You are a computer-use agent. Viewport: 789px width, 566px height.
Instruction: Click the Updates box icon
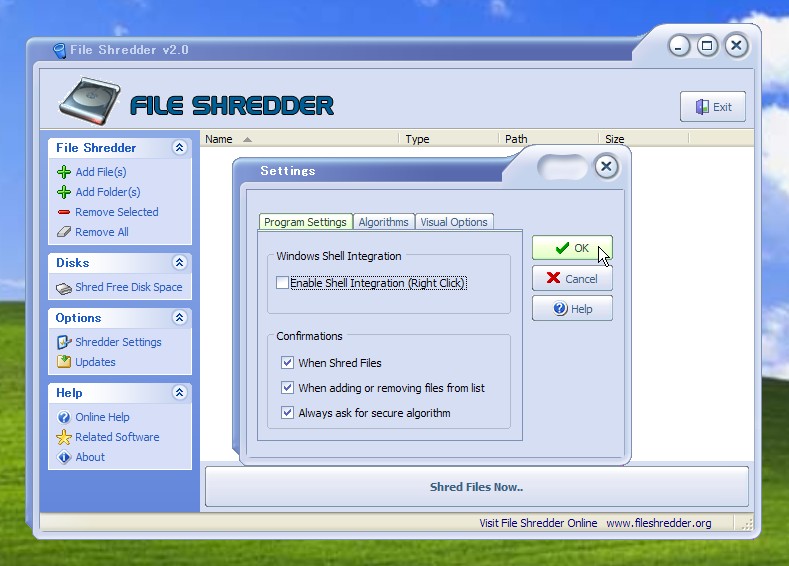click(64, 362)
